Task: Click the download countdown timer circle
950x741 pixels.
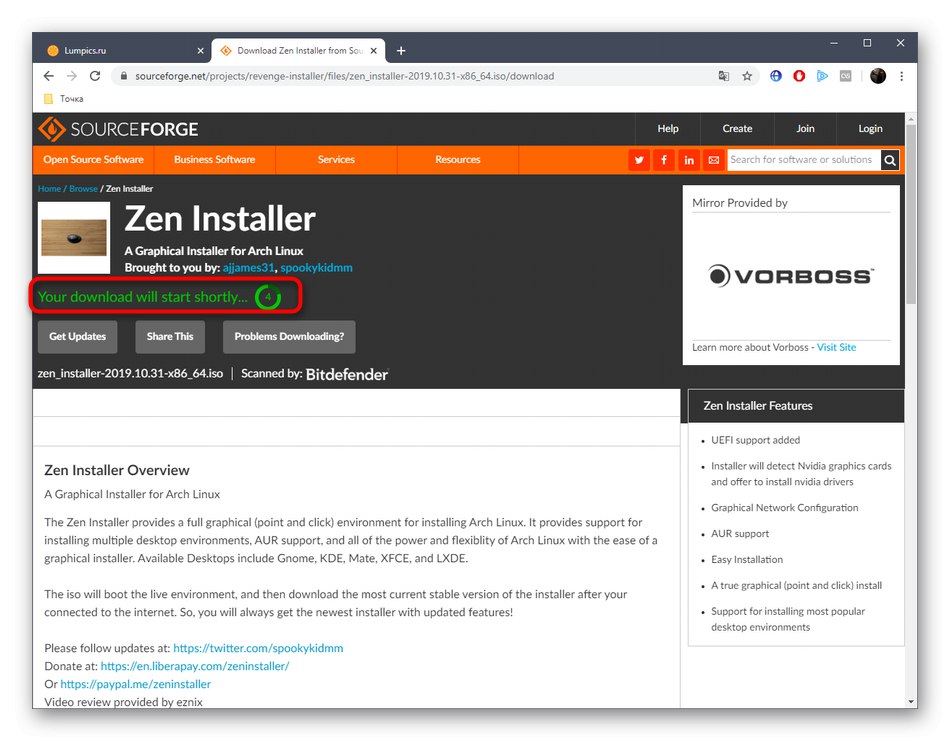Action: (x=267, y=297)
